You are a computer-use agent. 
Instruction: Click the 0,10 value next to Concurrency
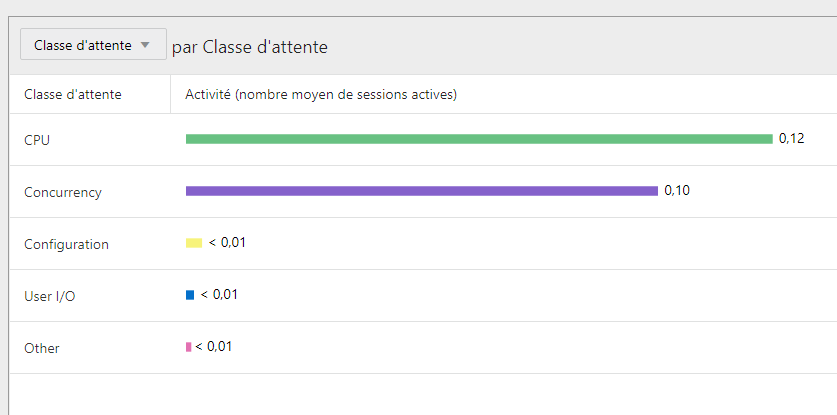tap(677, 191)
